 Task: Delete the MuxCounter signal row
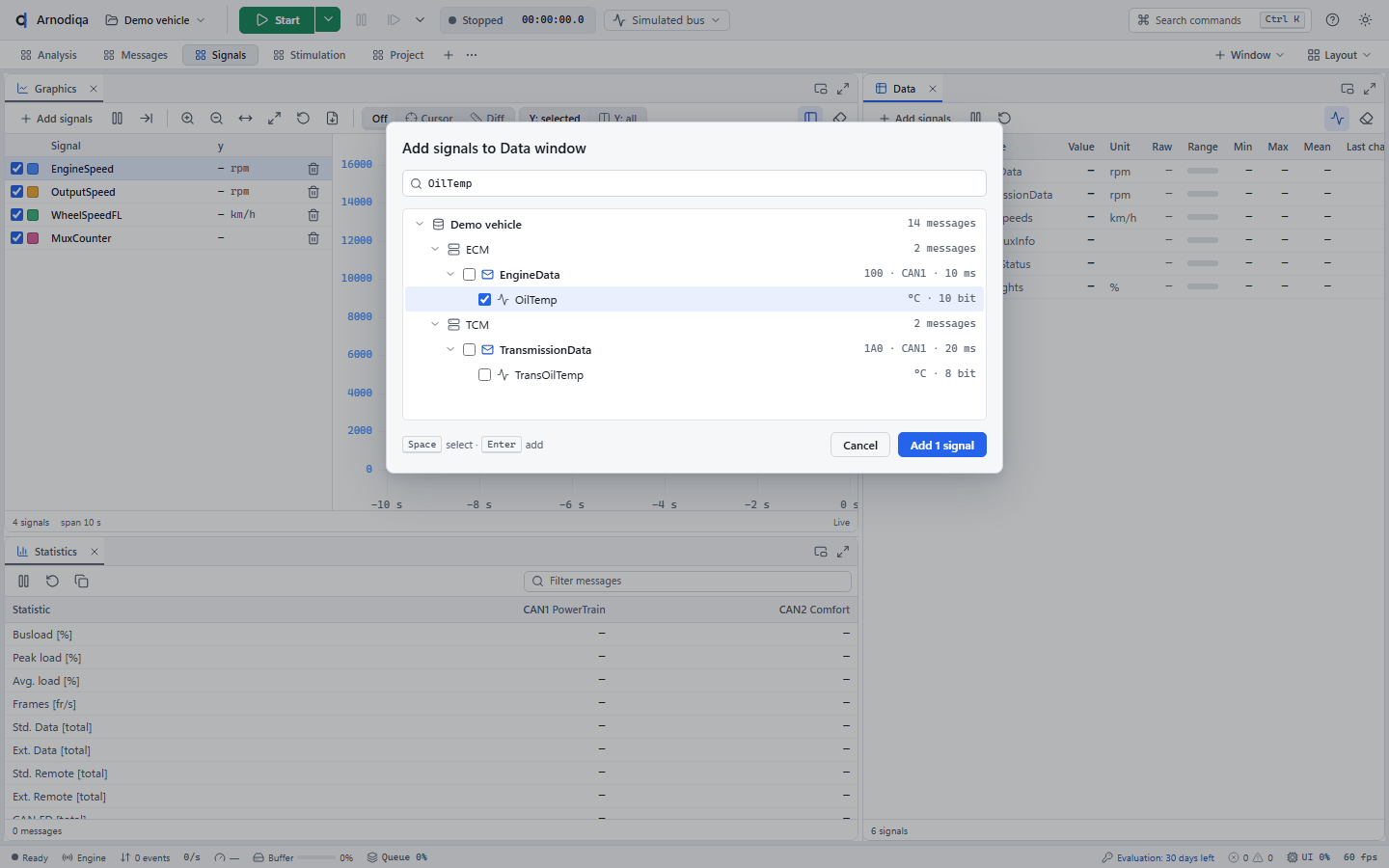[x=313, y=238]
